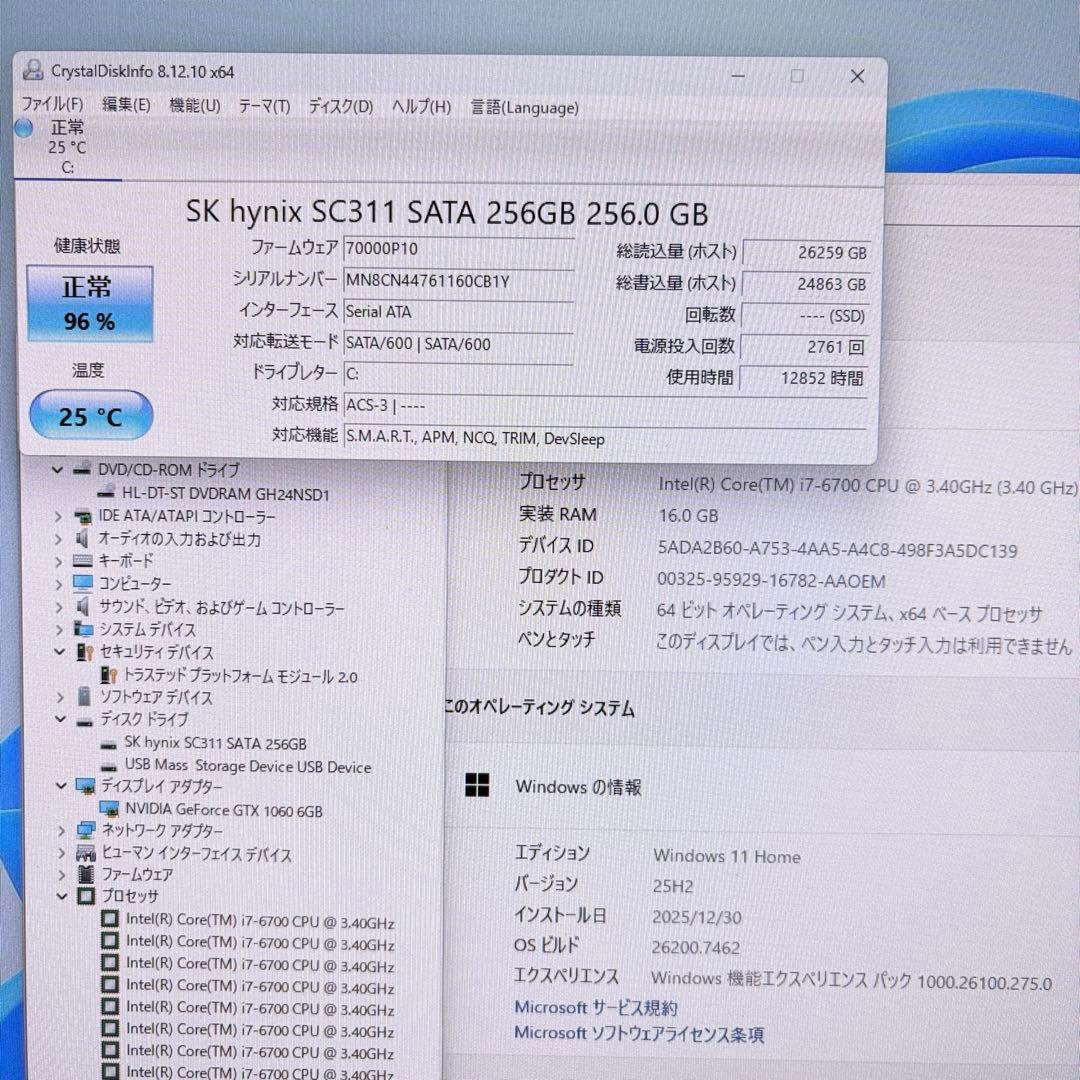Click the DVD/CD-ROM drive category icon
Screen dimensions: 1080x1080
(82, 469)
